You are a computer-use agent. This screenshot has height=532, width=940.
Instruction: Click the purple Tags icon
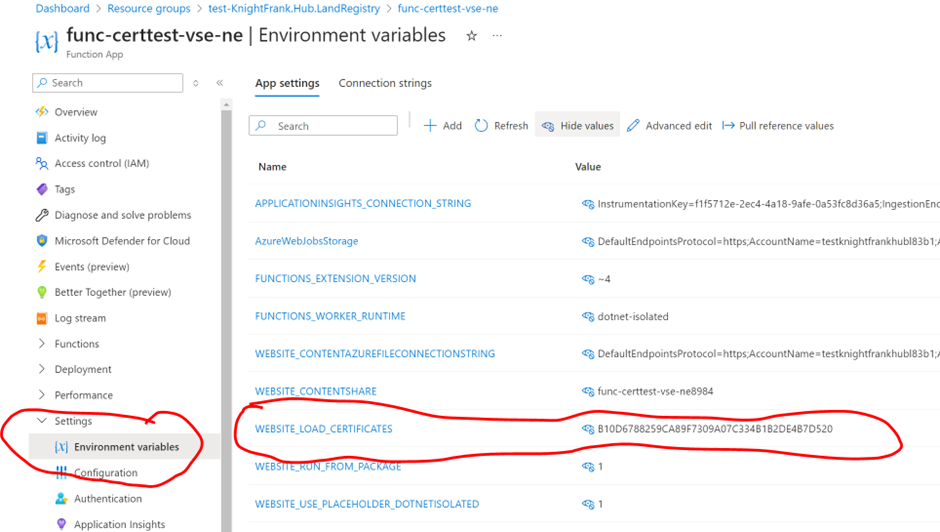point(42,189)
